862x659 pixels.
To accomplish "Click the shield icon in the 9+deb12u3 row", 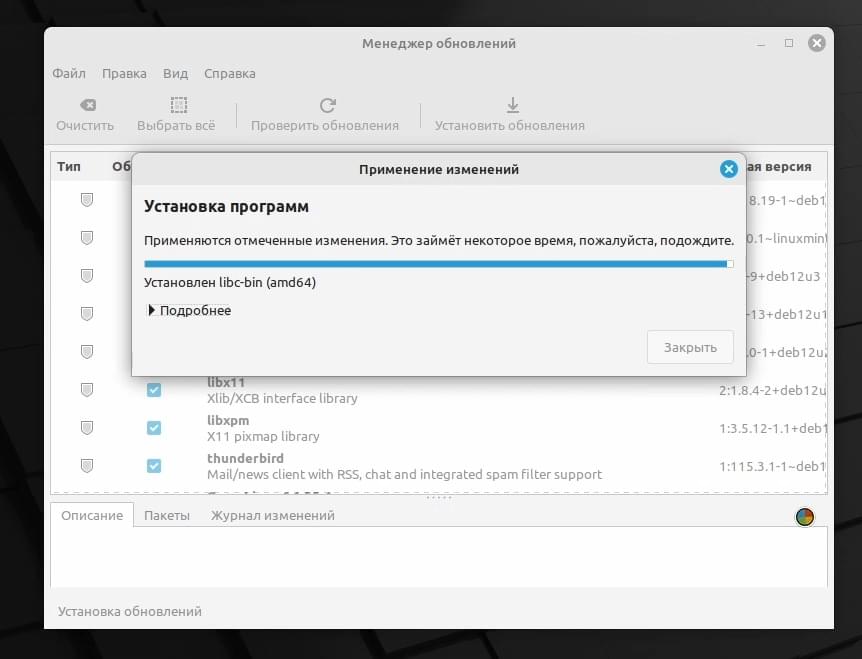I will tap(87, 275).
